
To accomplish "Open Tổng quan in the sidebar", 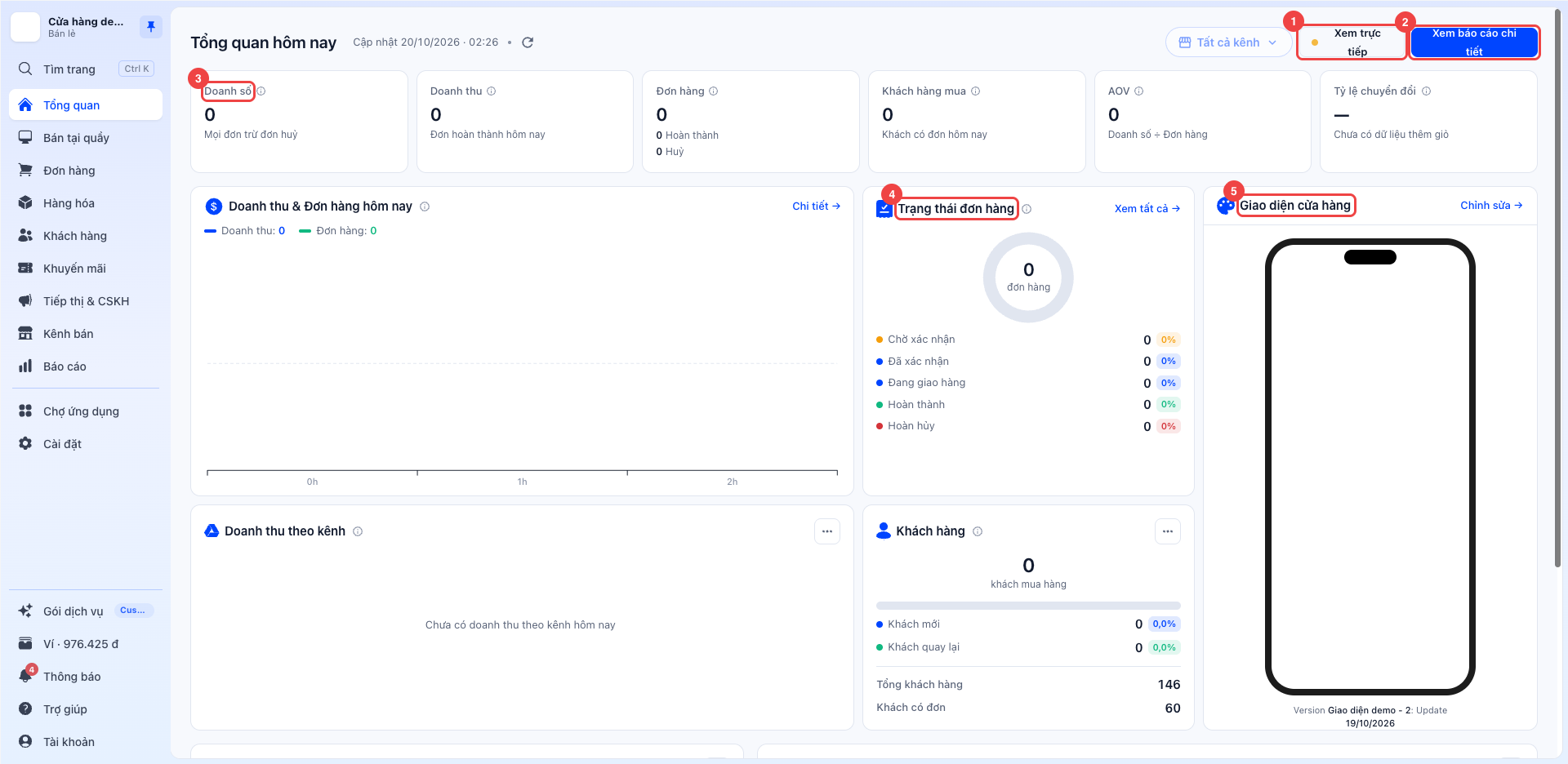I will click(86, 105).
